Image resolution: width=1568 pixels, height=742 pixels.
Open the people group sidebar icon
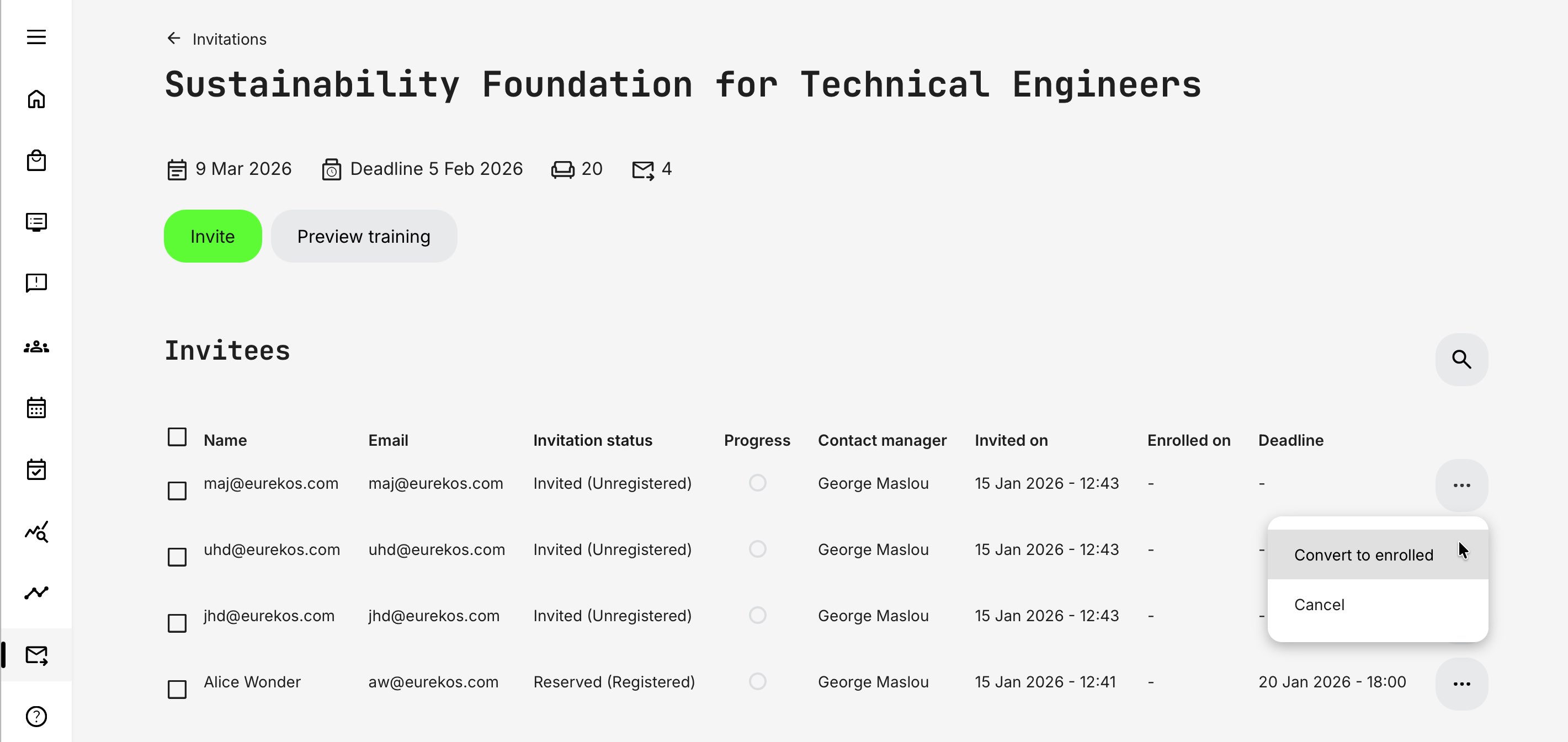(36, 346)
